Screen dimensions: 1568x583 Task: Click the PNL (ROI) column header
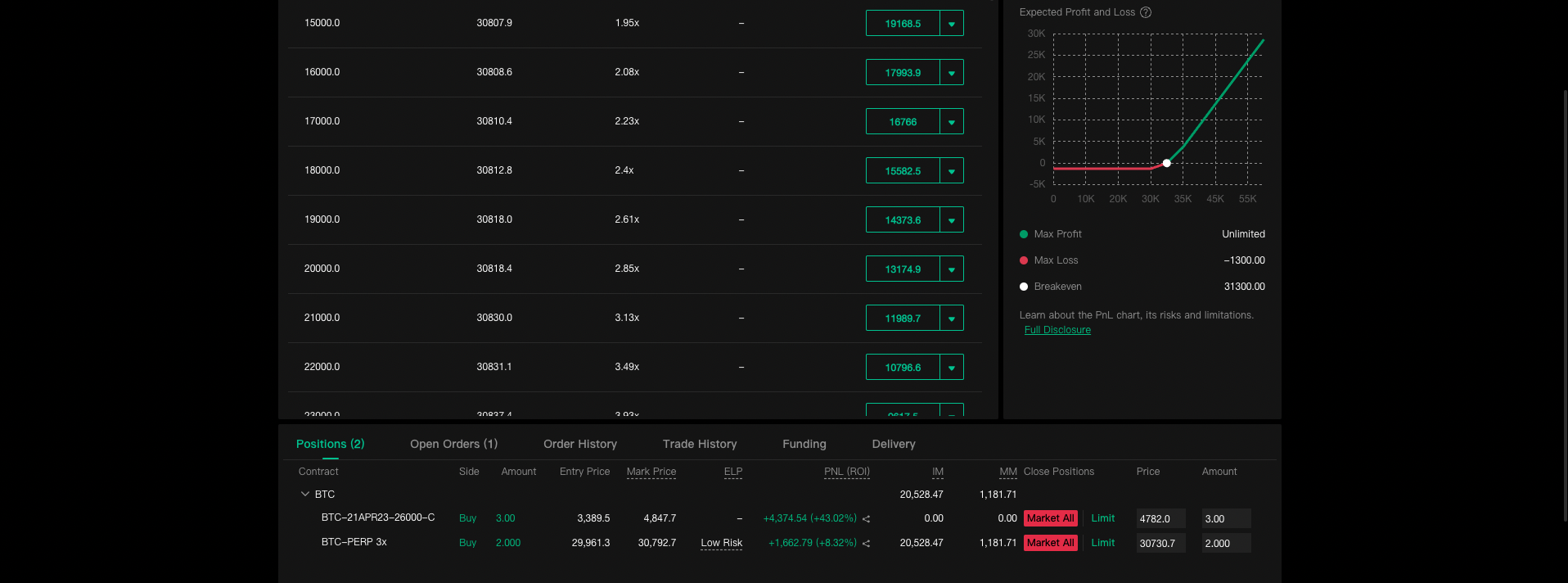(x=847, y=472)
